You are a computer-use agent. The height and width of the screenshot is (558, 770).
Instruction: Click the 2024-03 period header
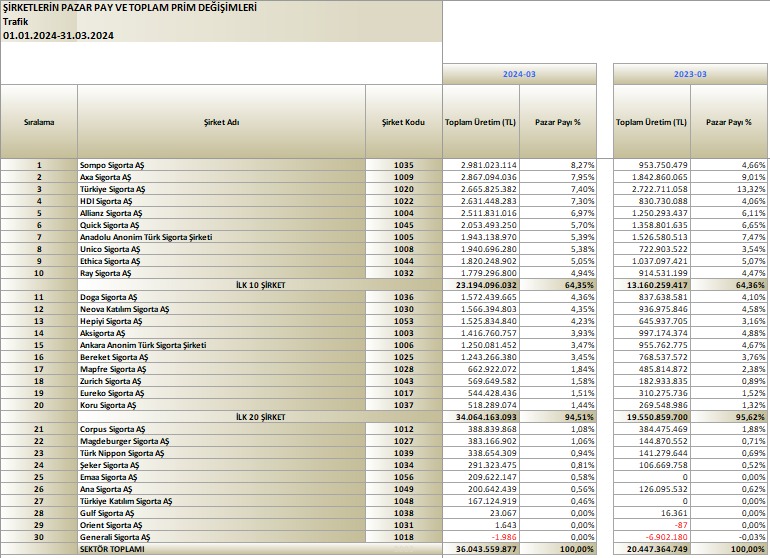[x=519, y=74]
